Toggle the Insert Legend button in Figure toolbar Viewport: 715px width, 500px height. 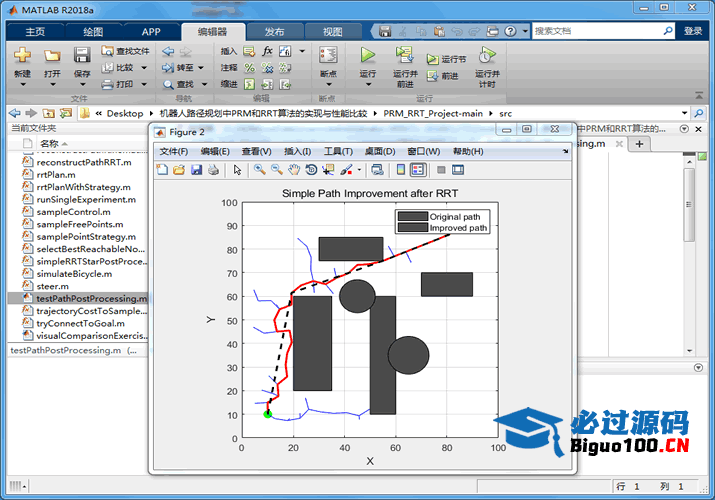[x=417, y=170]
